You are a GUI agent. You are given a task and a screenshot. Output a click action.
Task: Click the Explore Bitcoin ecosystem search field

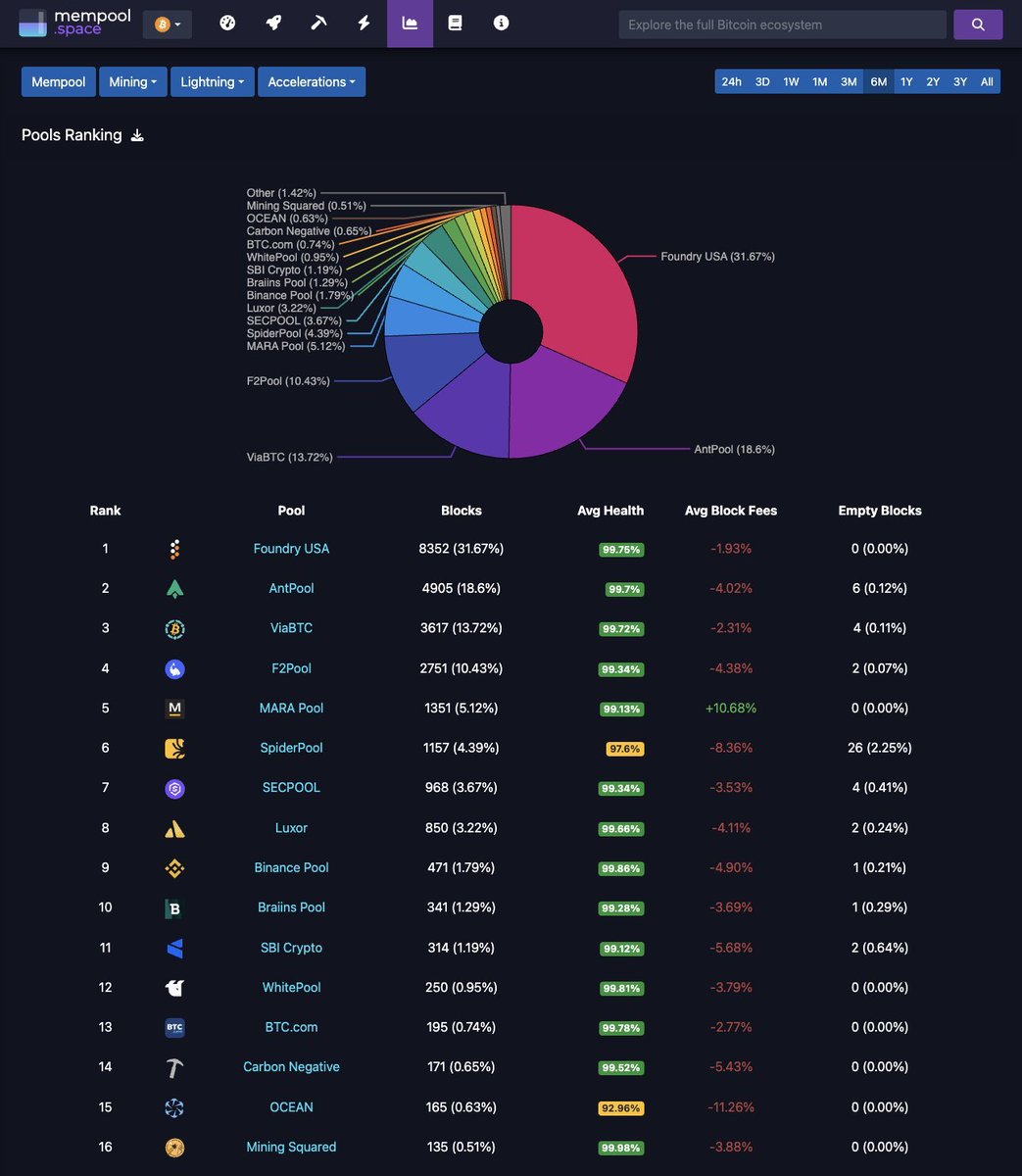781,23
